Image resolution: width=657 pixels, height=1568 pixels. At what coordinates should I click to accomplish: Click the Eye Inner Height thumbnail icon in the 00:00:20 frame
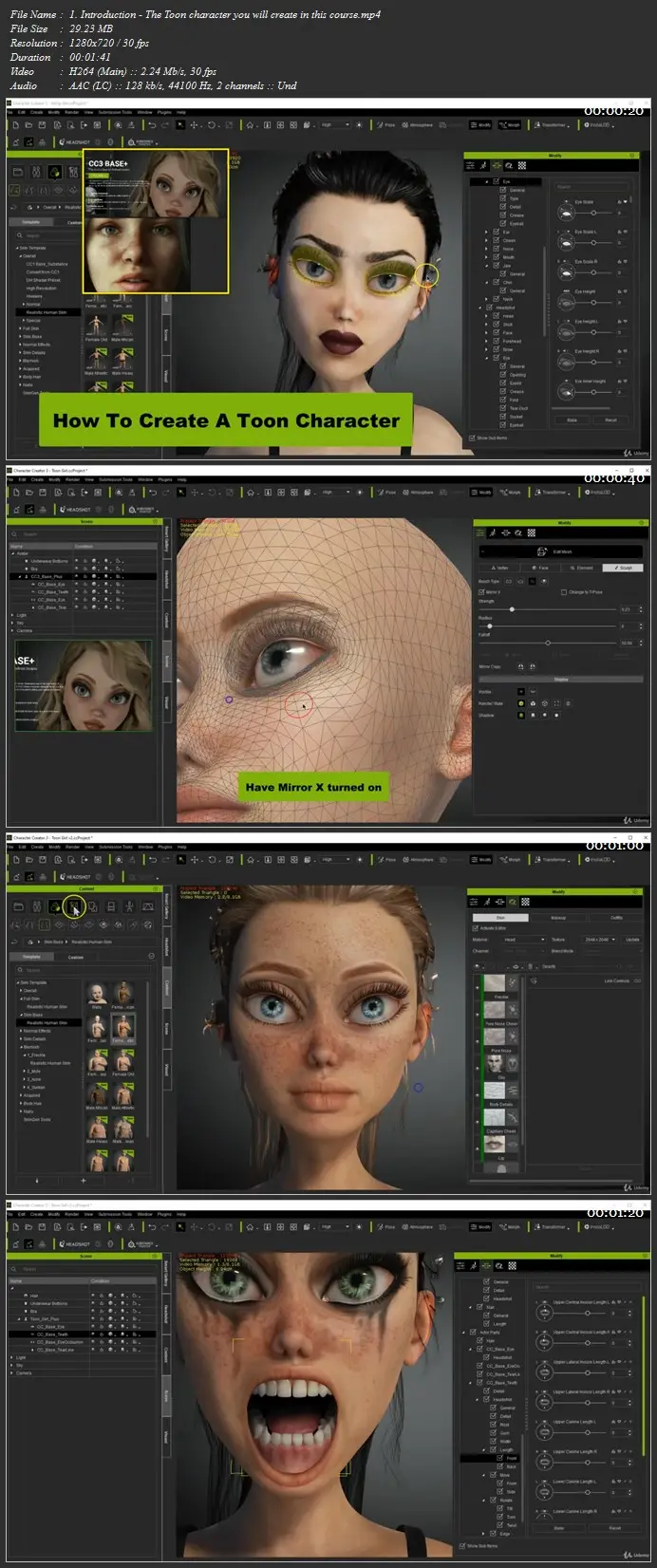[566, 392]
